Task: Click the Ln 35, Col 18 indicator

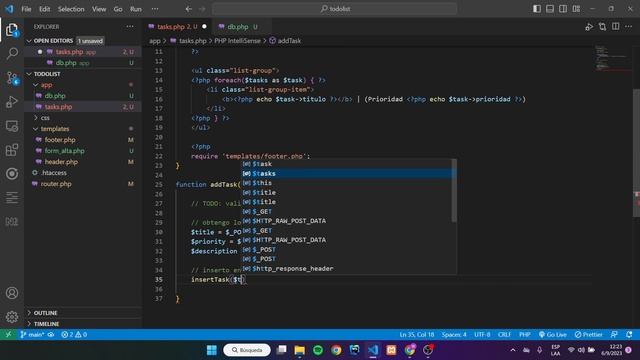Action: (x=417, y=334)
